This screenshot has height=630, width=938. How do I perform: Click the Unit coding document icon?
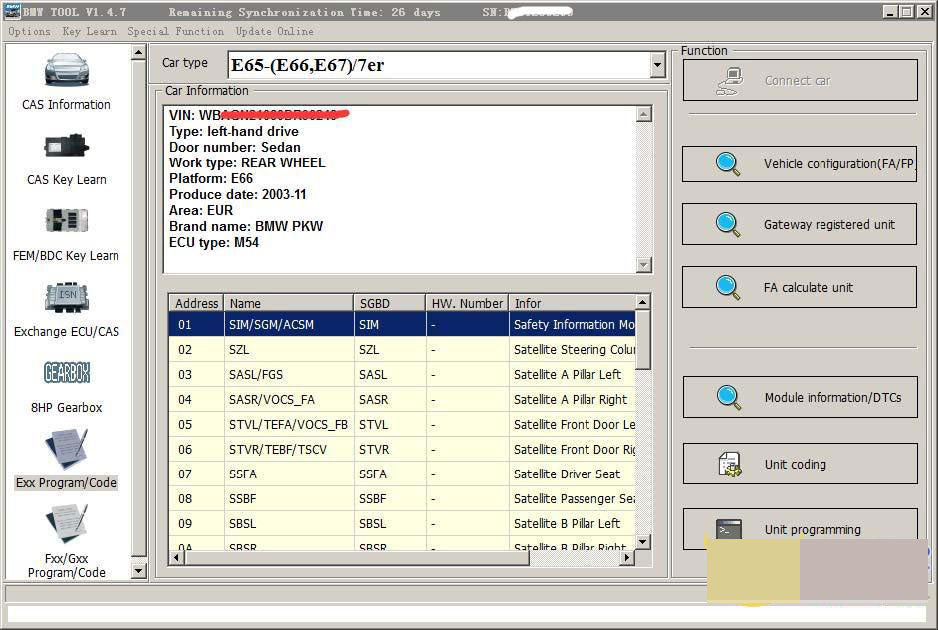click(x=729, y=464)
